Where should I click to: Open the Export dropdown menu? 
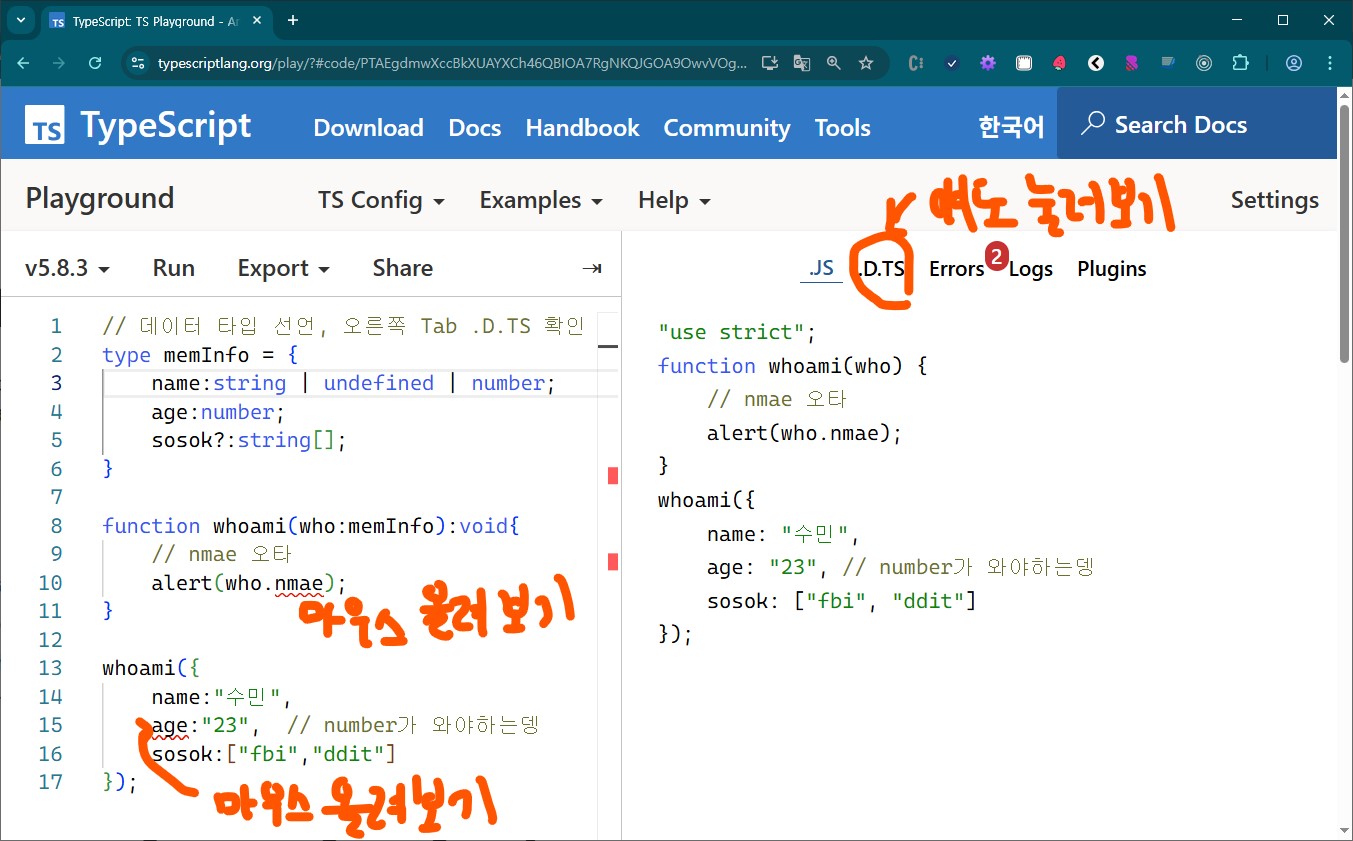(283, 268)
